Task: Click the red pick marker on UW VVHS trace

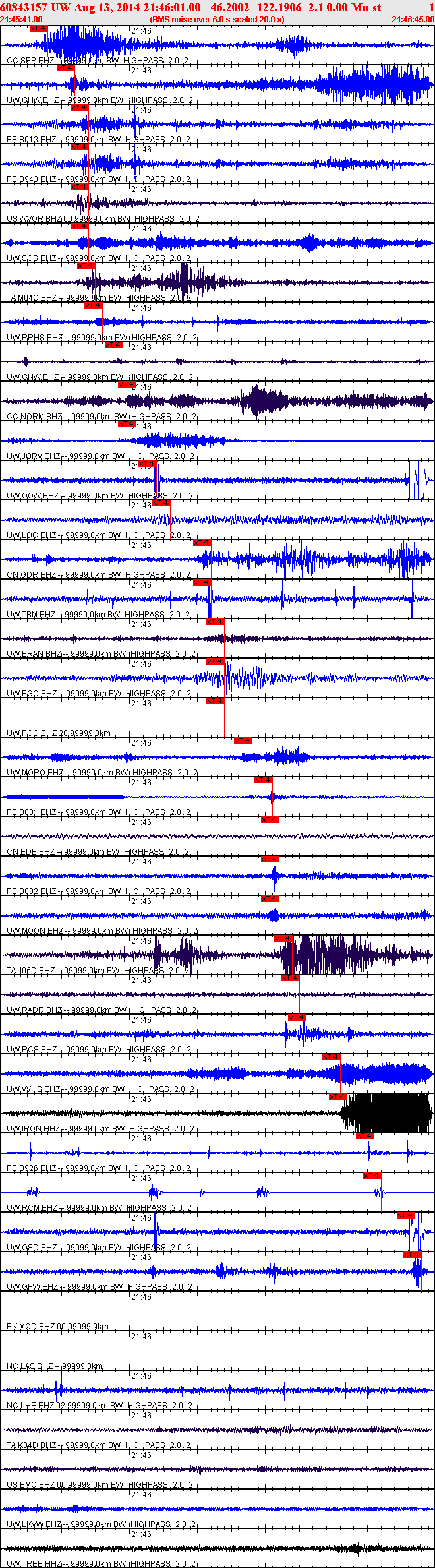Action: coord(332,1057)
